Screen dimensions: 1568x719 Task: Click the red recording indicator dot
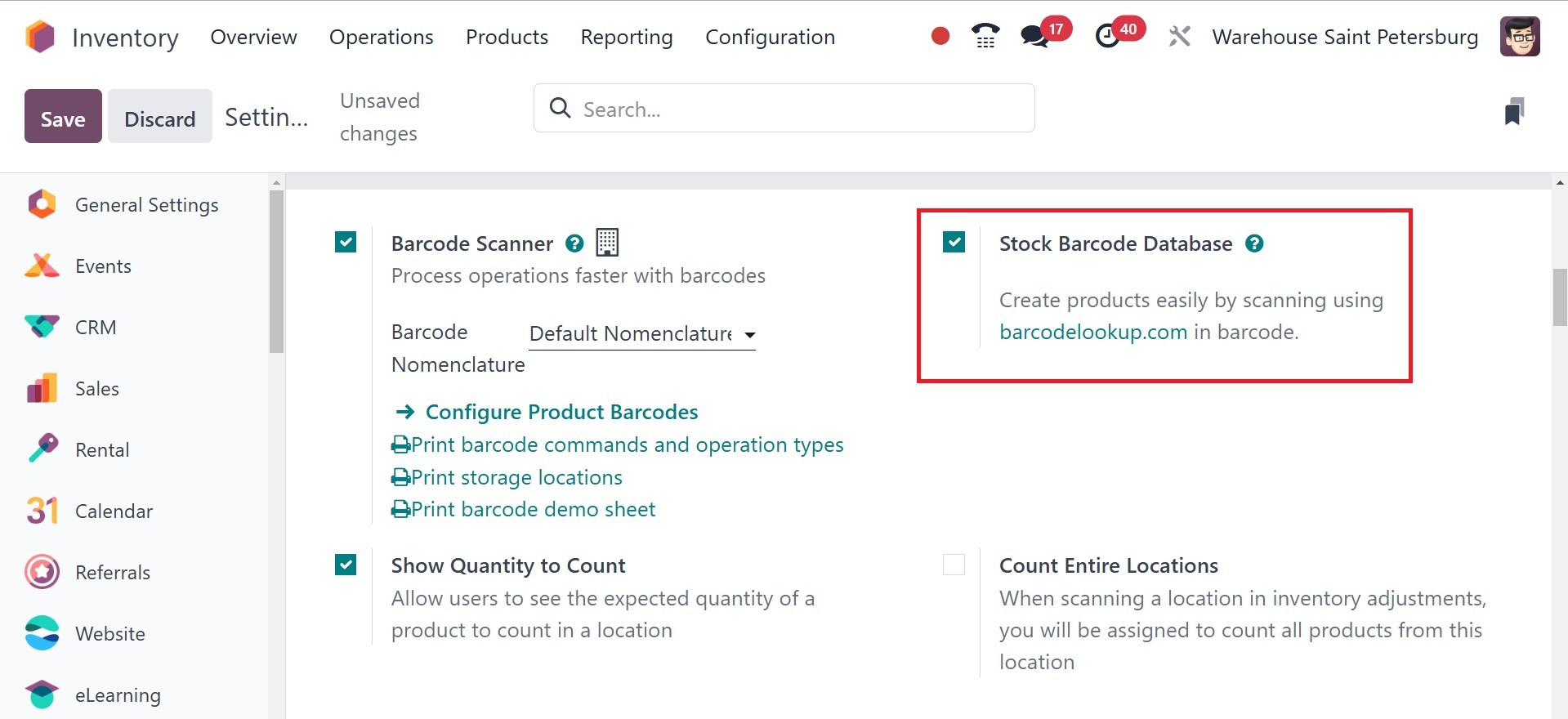pyautogui.click(x=940, y=36)
